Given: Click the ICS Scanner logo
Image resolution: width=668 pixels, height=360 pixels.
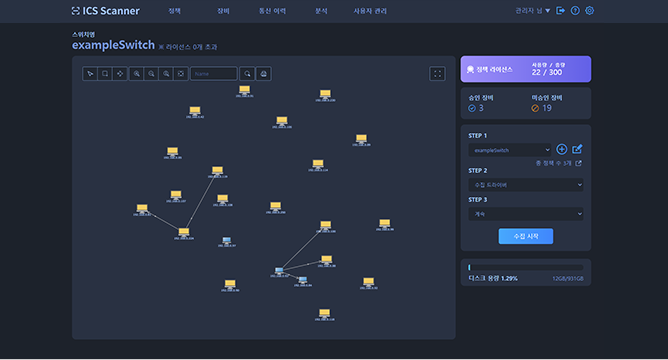Looking at the screenshot, I should coord(106,11).
